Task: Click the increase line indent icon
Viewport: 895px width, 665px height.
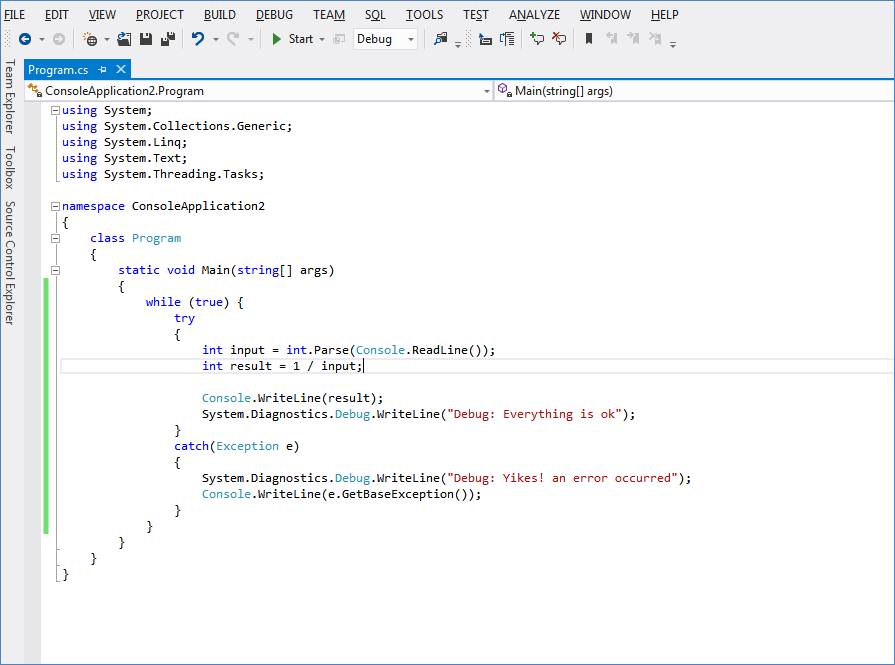Action: [x=507, y=39]
